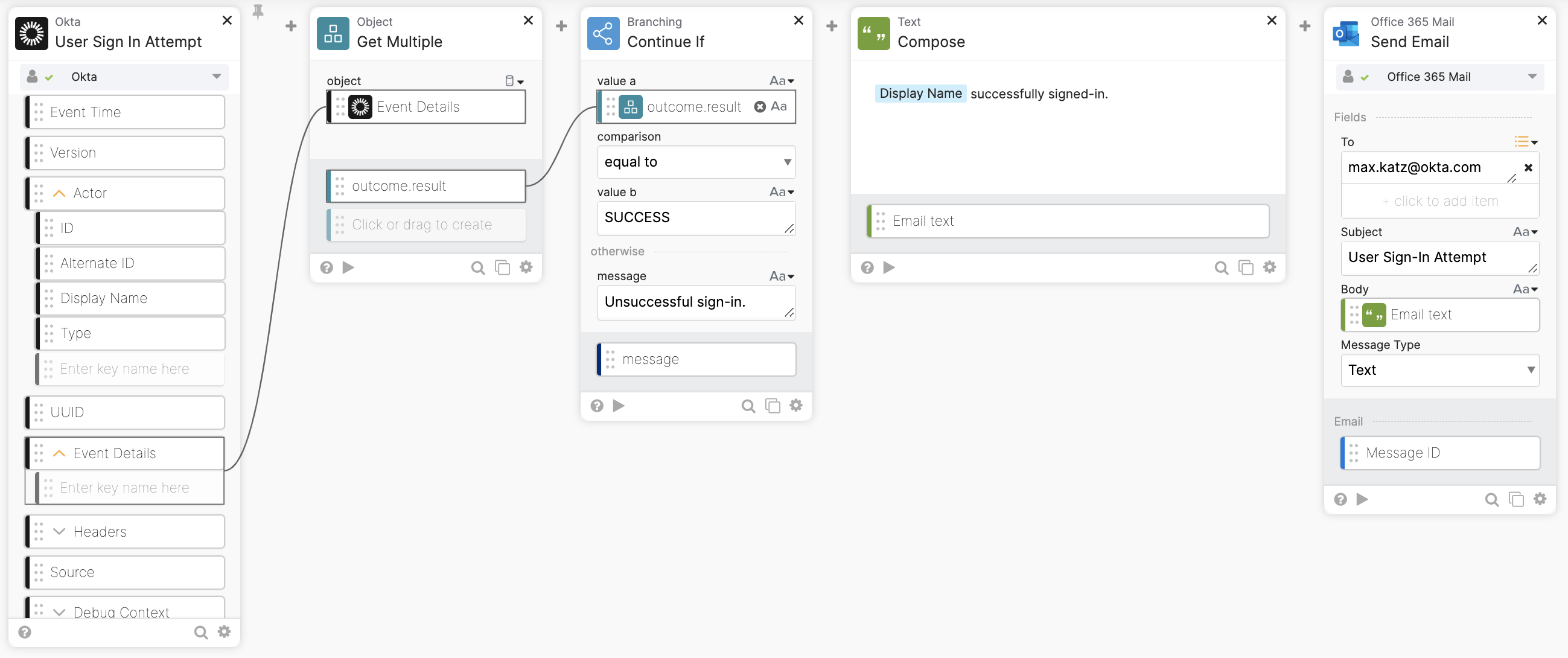Run the Get Multiple card with play icon
Screen dimensions: 1568x658
click(348, 267)
